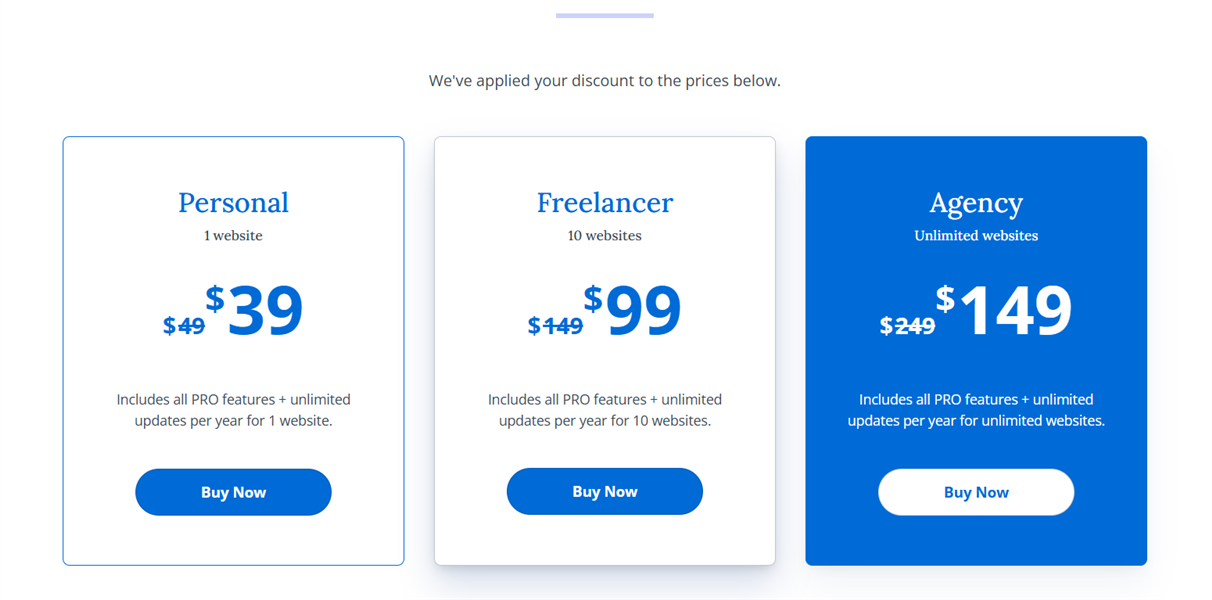Click the Personal plan title
Screen dimensions: 1212x600
(233, 203)
